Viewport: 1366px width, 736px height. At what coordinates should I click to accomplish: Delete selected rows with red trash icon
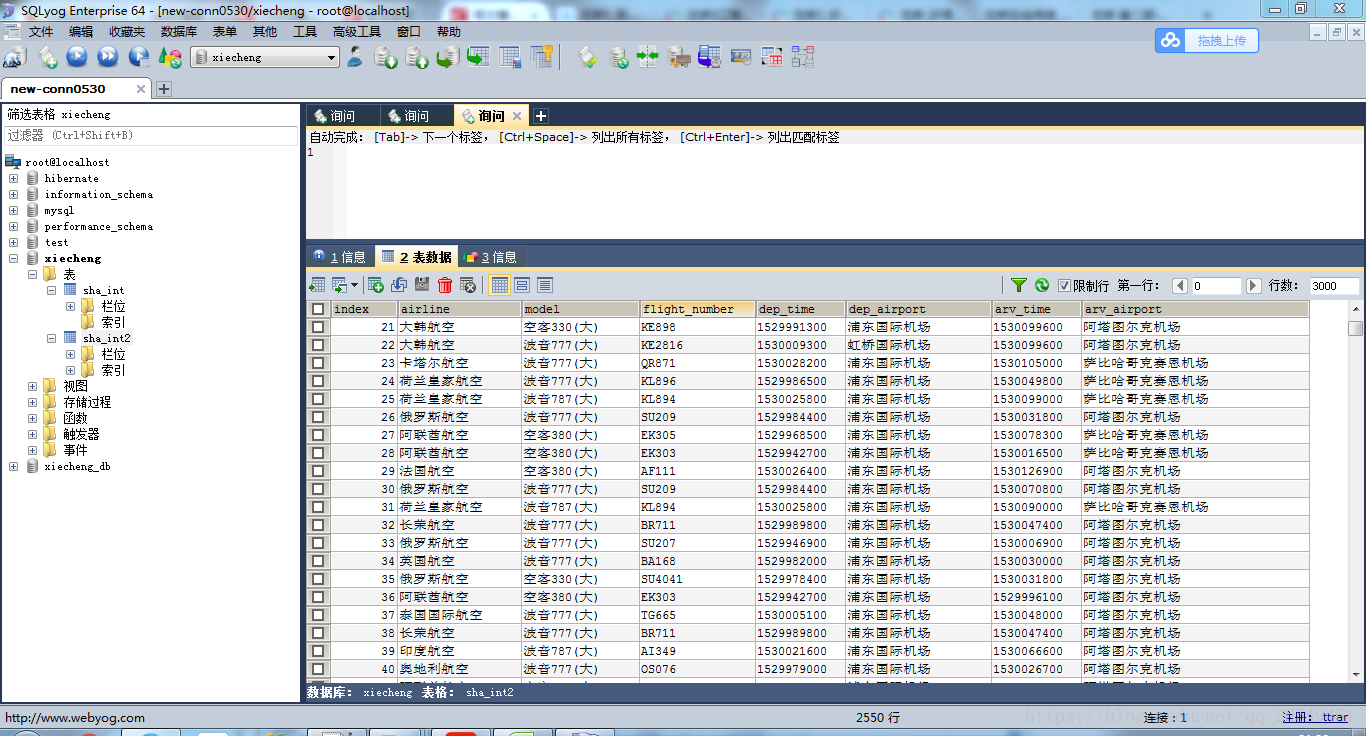(x=445, y=285)
